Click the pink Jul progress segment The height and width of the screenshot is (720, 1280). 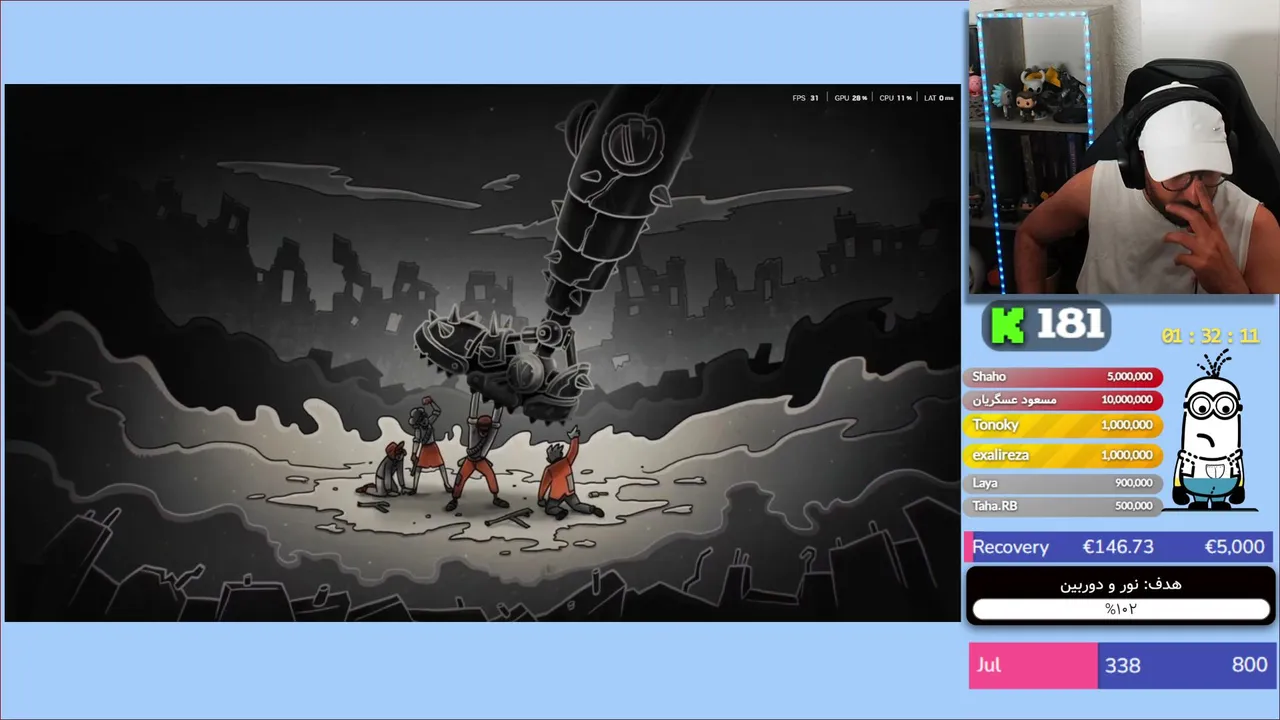[1033, 666]
